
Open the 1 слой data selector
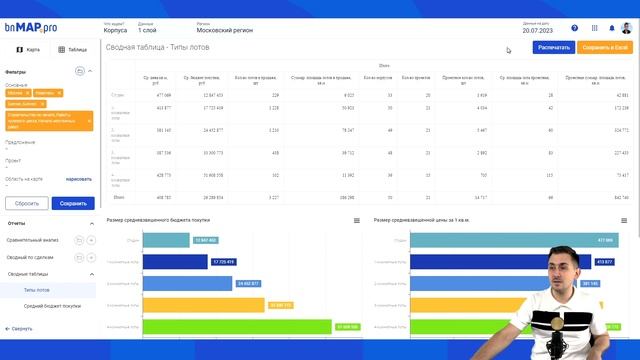147,28
